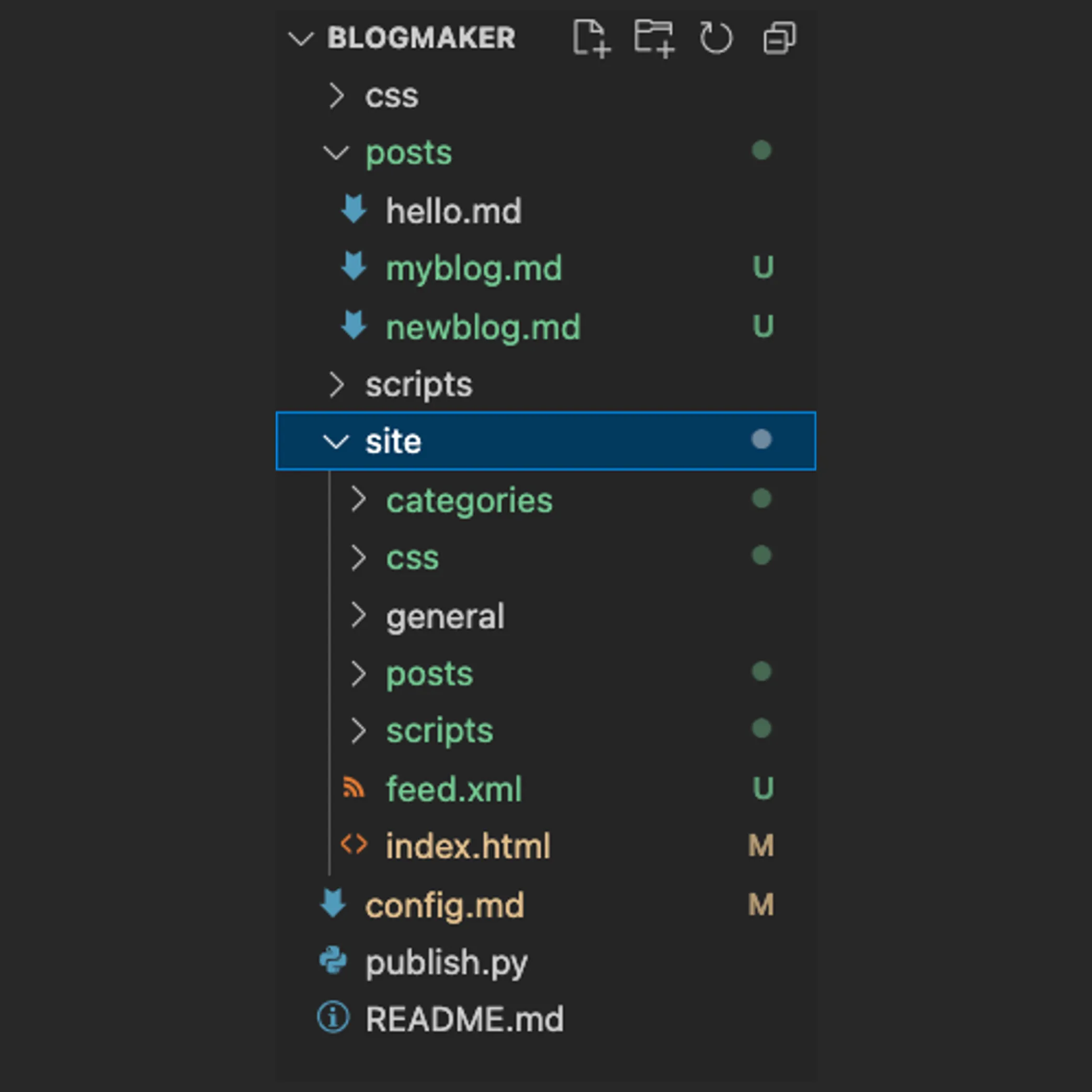Viewport: 1092px width, 1092px height.
Task: Expand the categories folder
Action: 358,499
